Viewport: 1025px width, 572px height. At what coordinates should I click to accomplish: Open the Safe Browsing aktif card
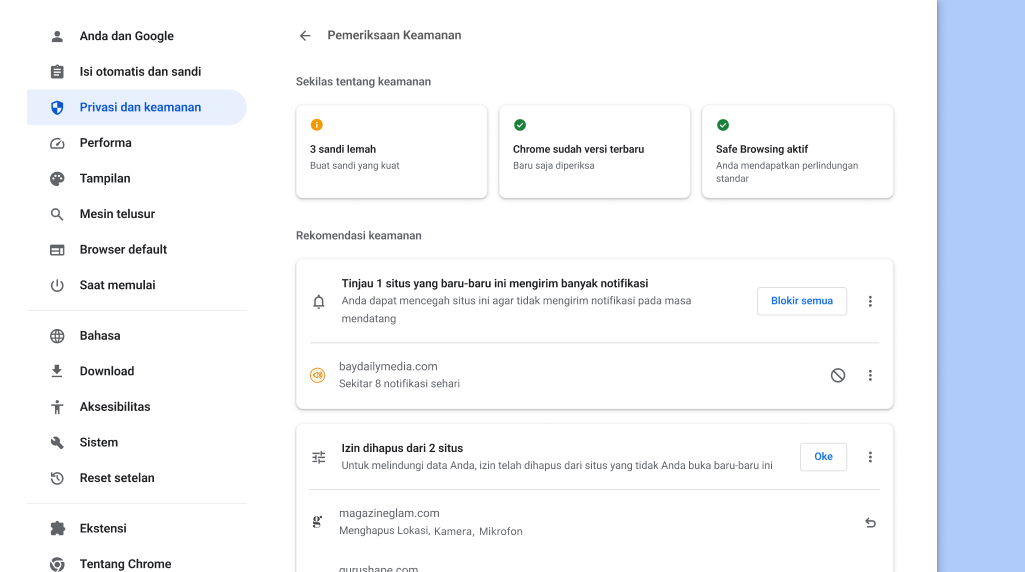pos(798,152)
